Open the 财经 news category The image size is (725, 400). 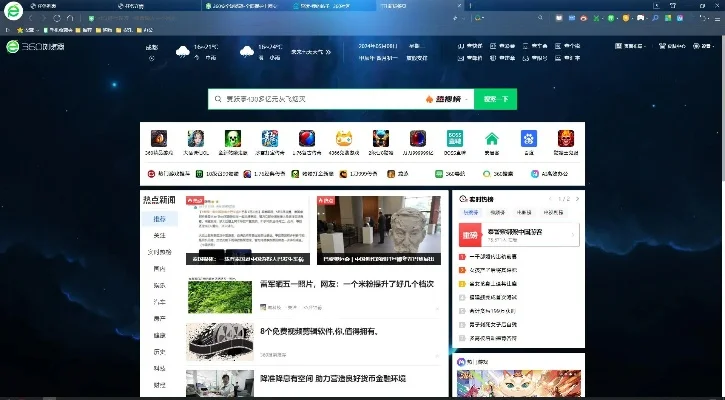pyautogui.click(x=159, y=384)
